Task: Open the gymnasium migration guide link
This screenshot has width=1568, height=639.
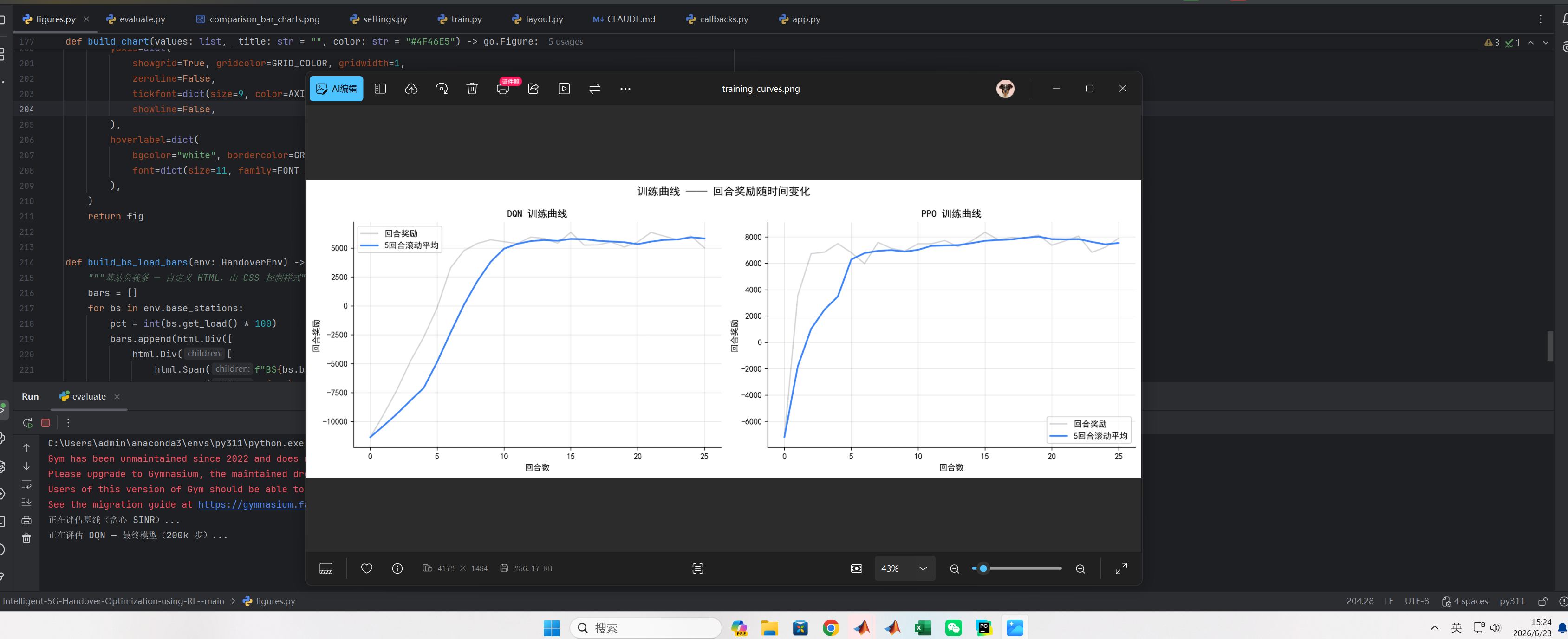Action: [x=251, y=504]
